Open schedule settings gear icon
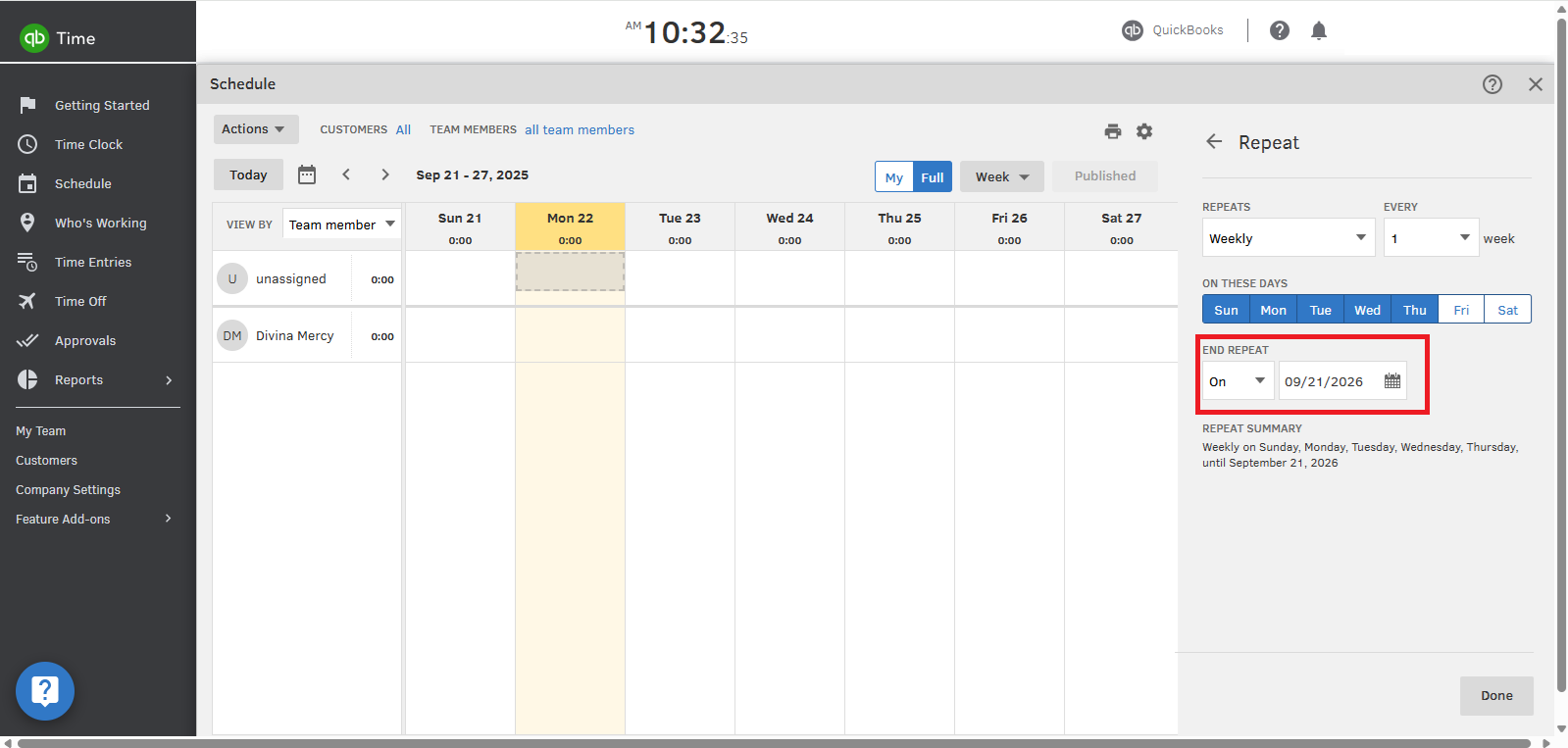 pyautogui.click(x=1144, y=131)
